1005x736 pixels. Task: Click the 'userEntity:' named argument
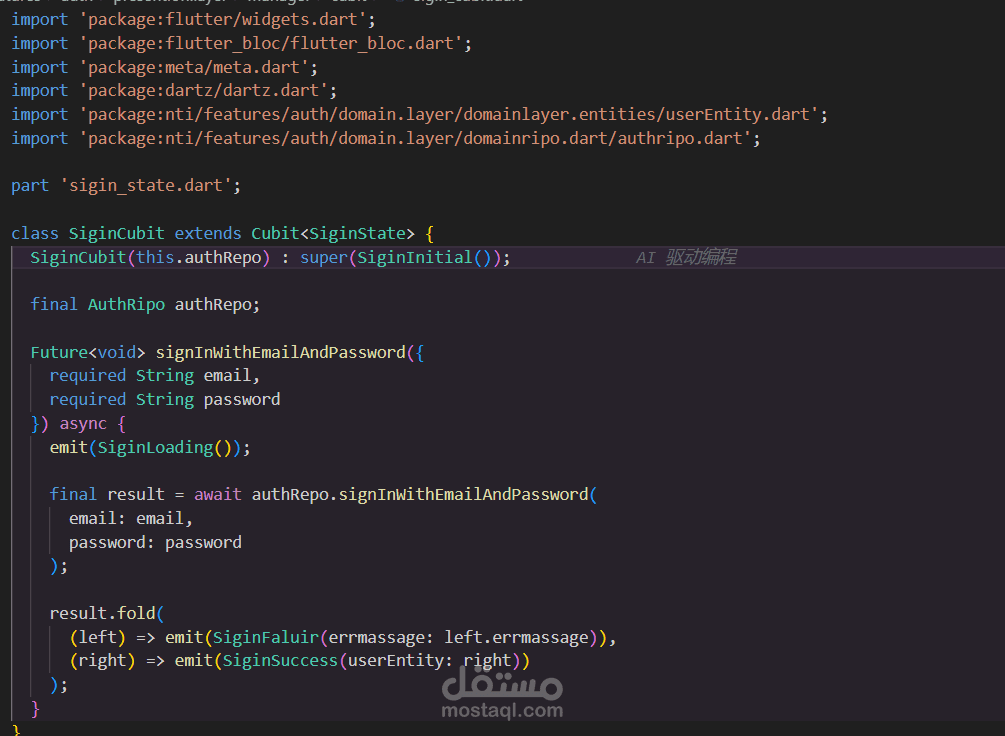pos(401,660)
